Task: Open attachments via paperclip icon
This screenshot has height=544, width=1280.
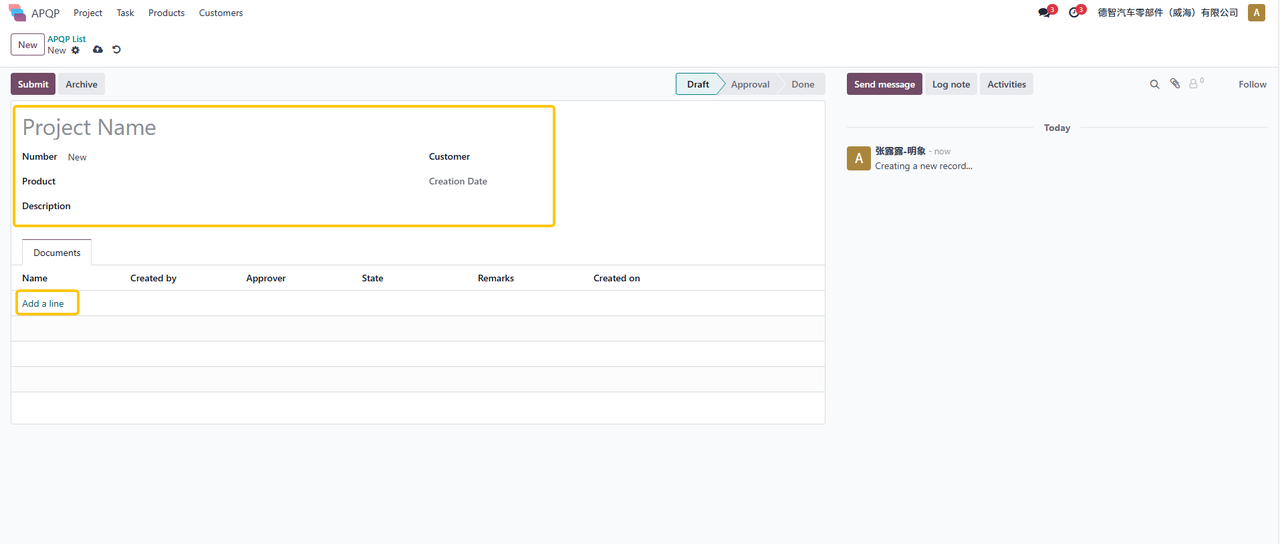Action: [1175, 85]
